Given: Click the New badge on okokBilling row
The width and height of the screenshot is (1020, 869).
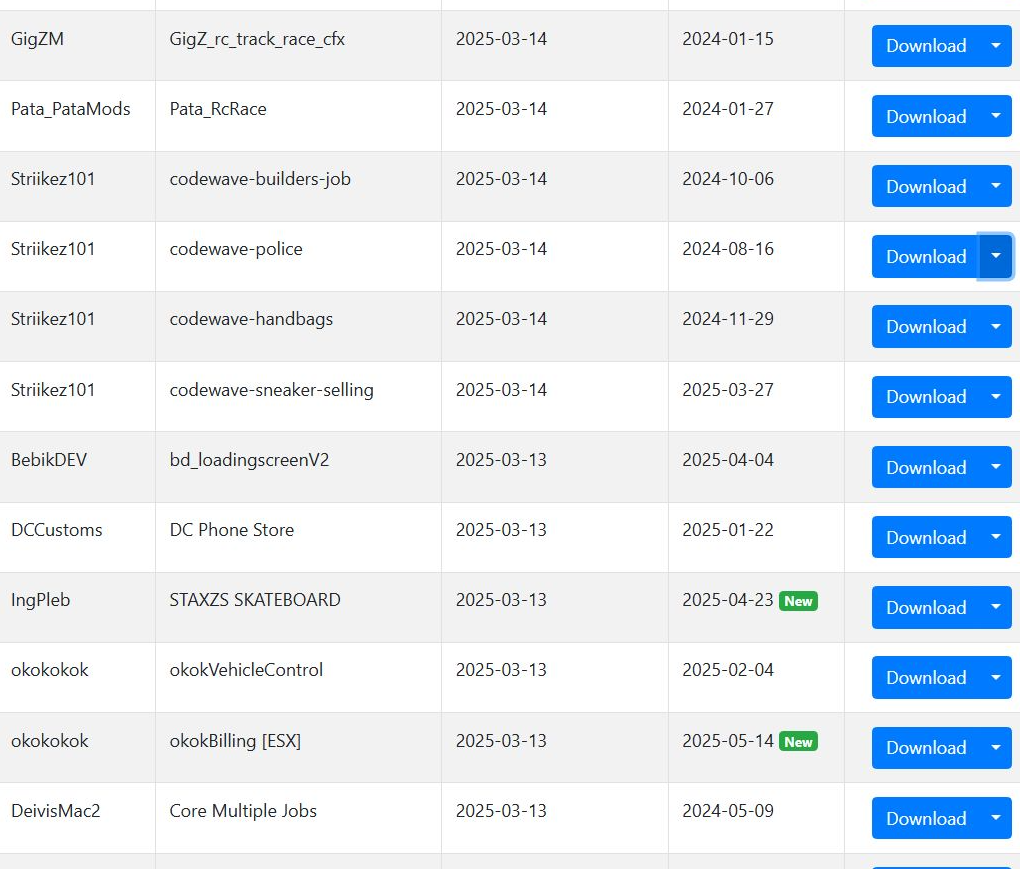Looking at the screenshot, I should pyautogui.click(x=798, y=742).
